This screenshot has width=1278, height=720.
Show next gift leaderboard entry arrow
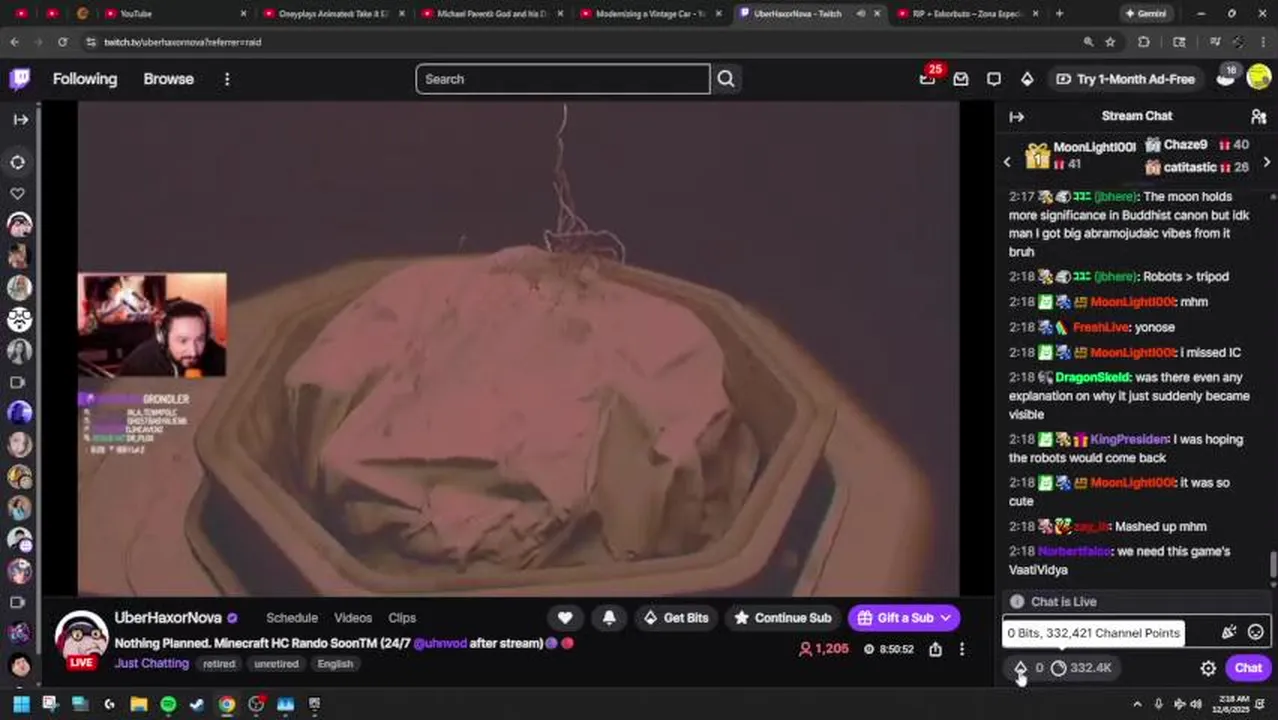[x=1267, y=161]
